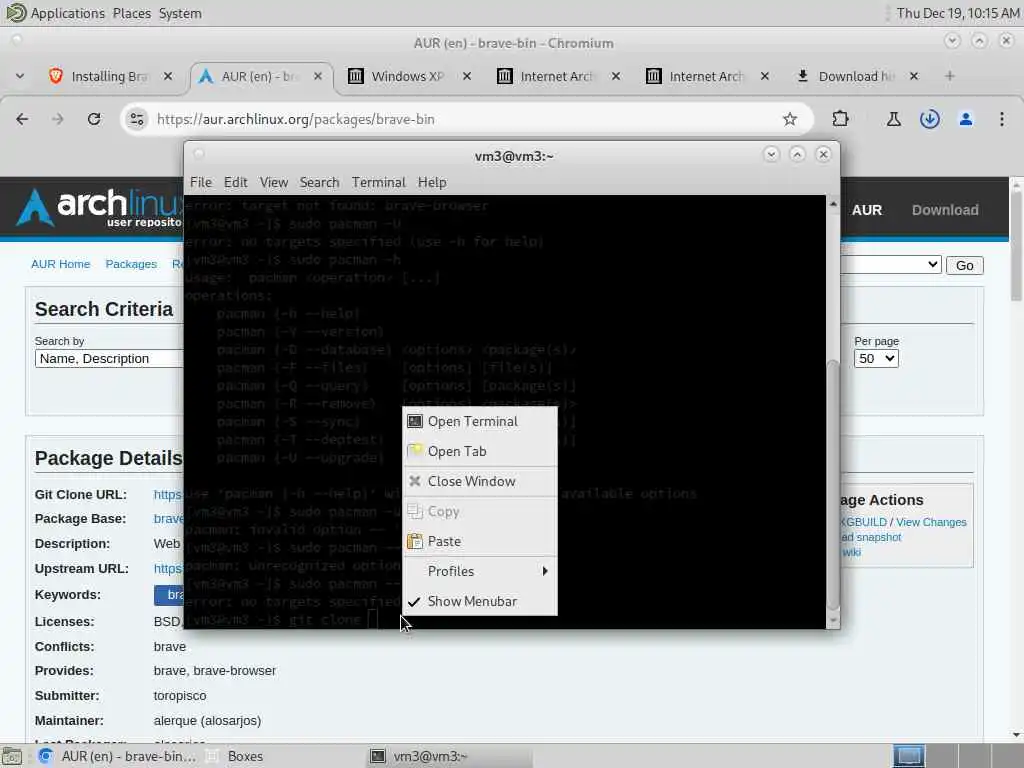
Task: Open the terminal Help menu
Action: click(x=432, y=182)
